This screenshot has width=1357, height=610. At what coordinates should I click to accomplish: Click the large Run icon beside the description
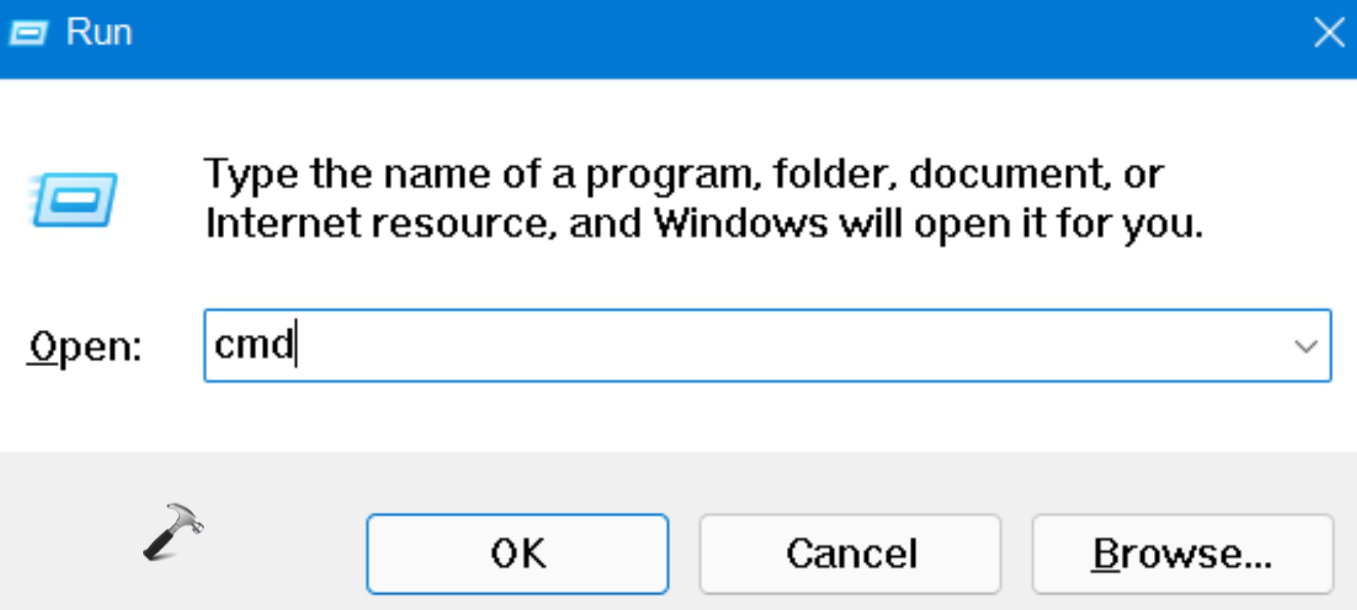point(74,198)
